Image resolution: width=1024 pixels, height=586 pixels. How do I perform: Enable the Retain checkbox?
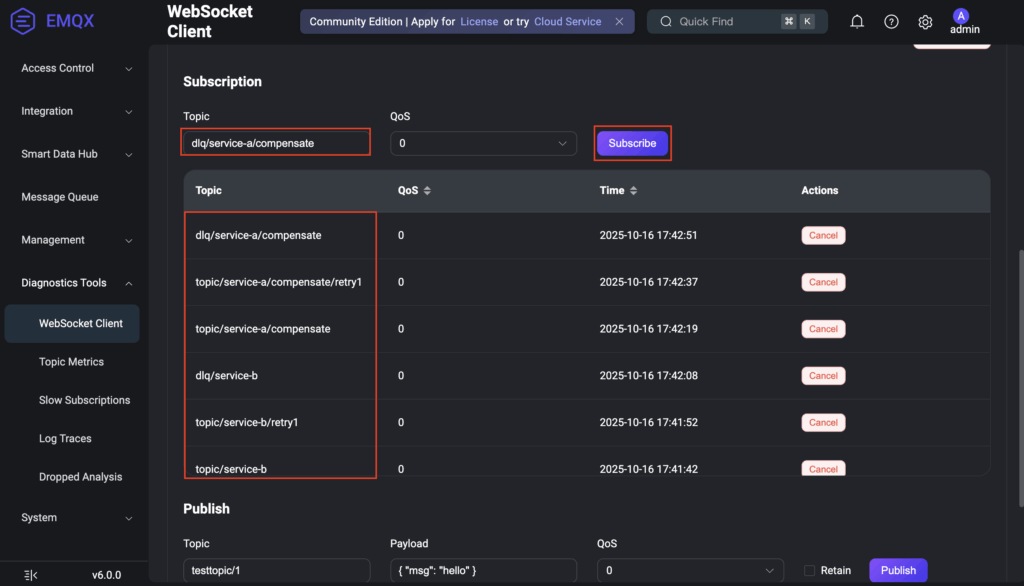click(810, 570)
